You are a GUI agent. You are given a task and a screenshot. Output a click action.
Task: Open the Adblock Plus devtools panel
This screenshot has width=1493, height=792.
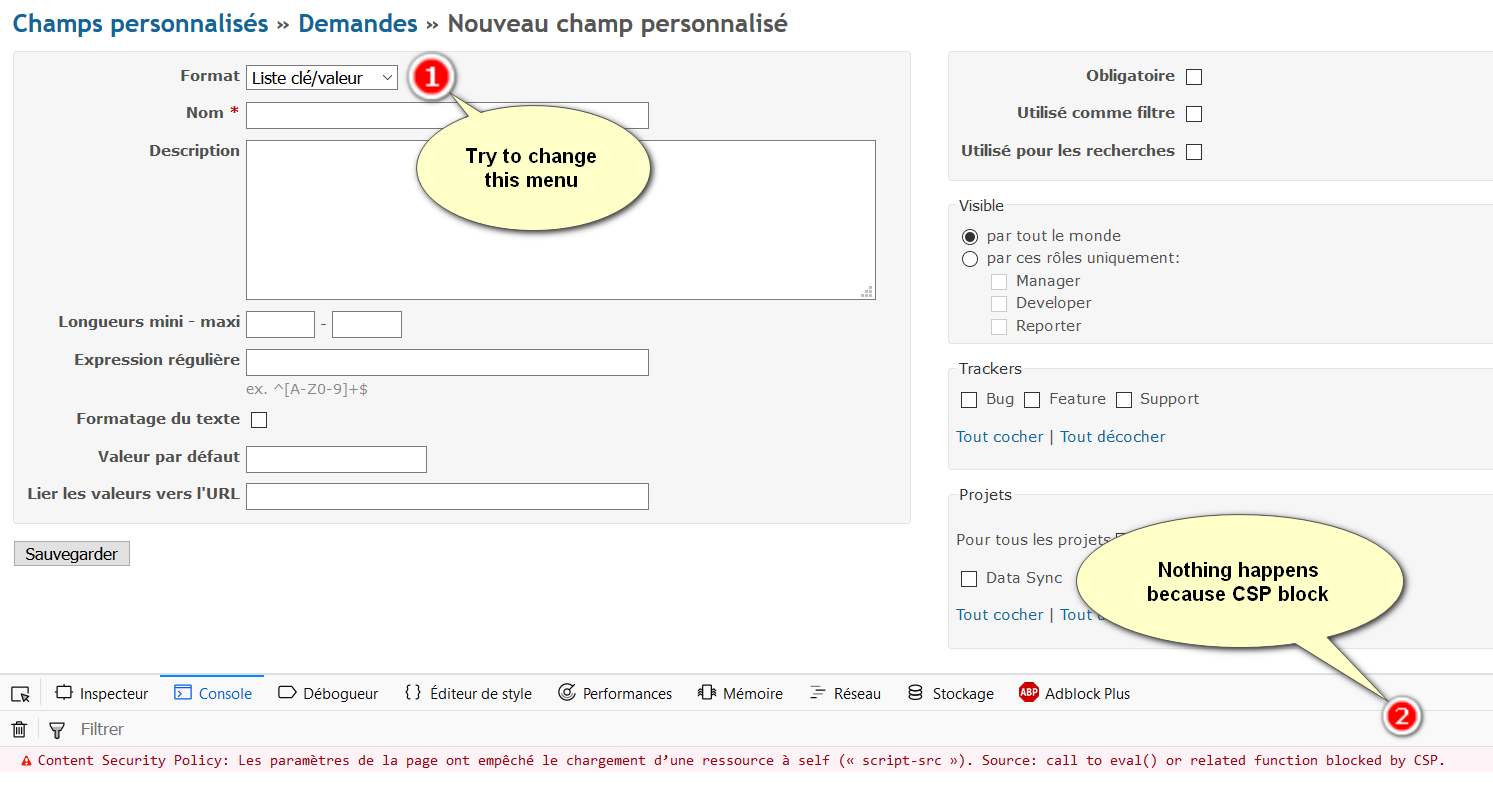pos(1074,693)
